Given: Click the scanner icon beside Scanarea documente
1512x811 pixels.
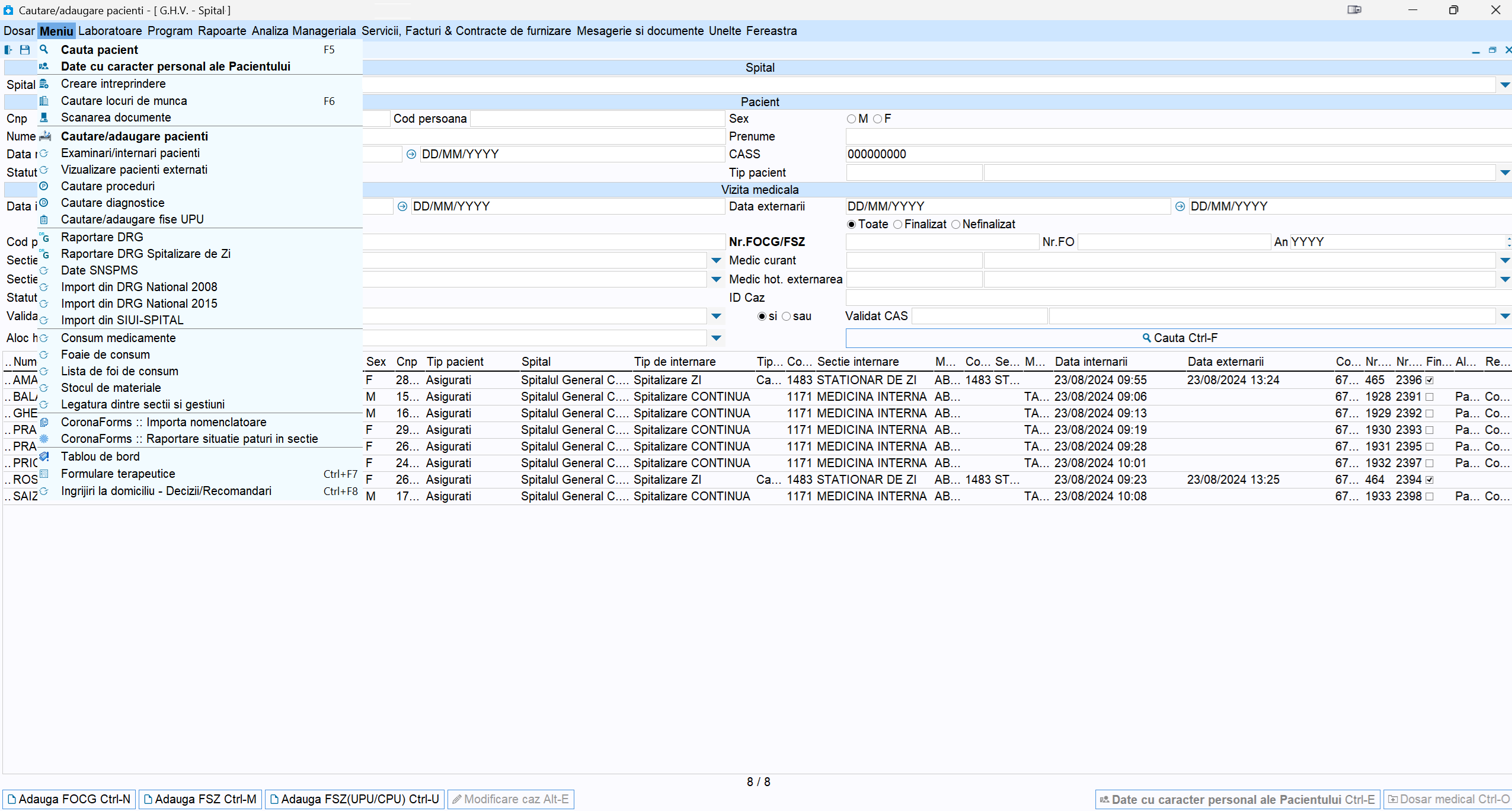Looking at the screenshot, I should tap(44, 117).
